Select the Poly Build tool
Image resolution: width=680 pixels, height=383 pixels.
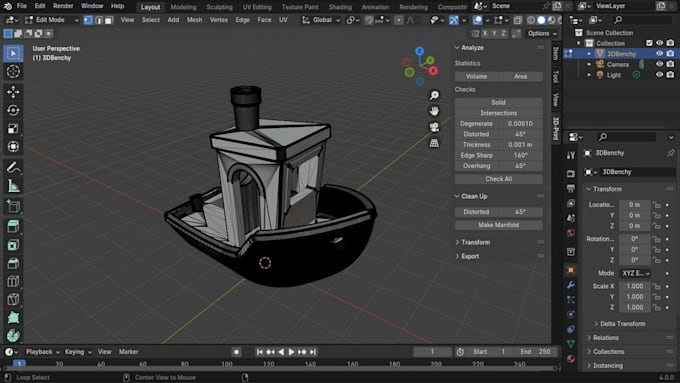click(13, 318)
